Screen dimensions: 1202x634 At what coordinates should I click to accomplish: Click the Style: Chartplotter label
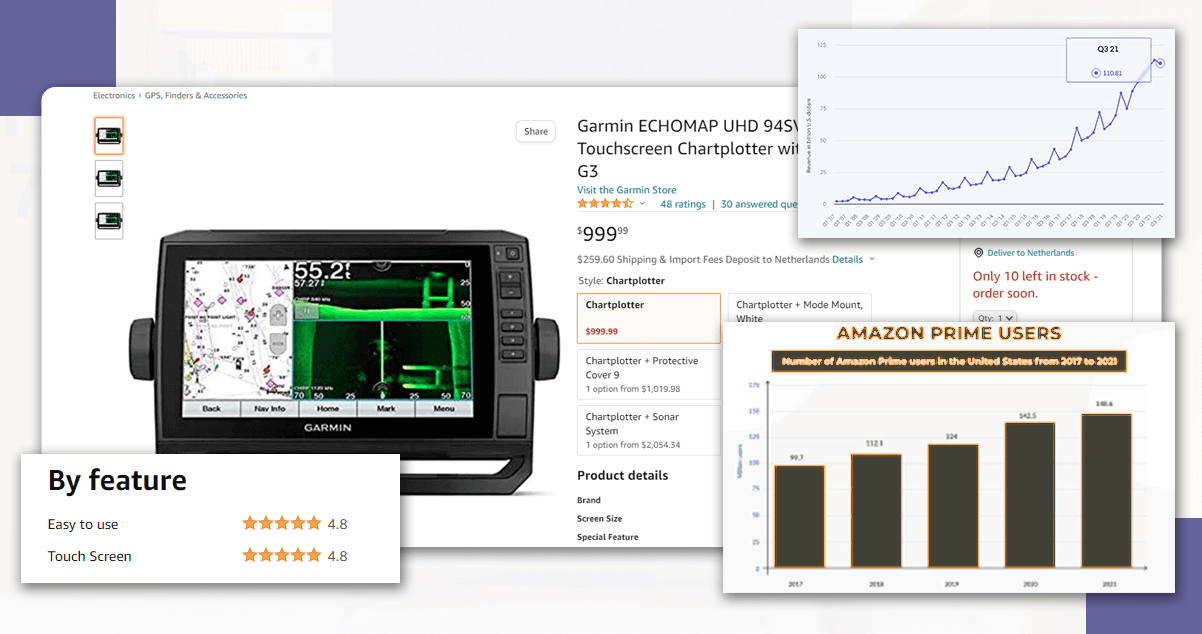(x=621, y=281)
